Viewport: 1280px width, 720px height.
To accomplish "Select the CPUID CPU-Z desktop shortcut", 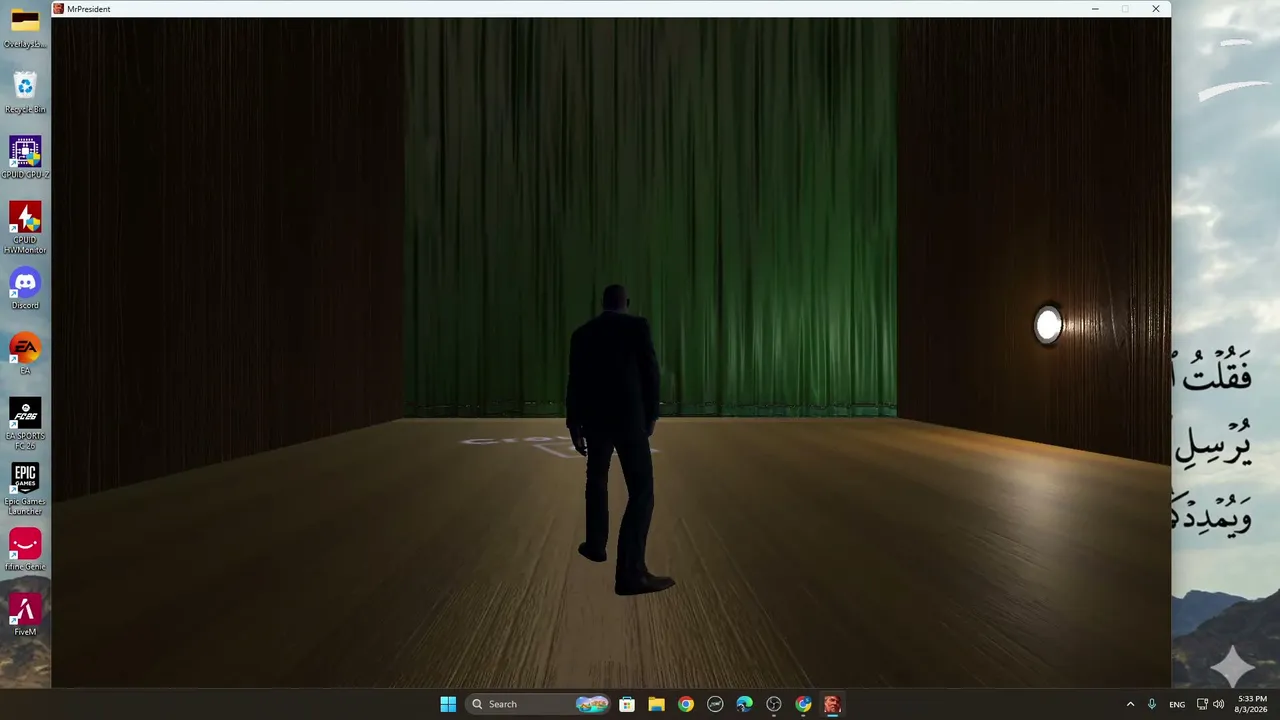I will pyautogui.click(x=25, y=158).
